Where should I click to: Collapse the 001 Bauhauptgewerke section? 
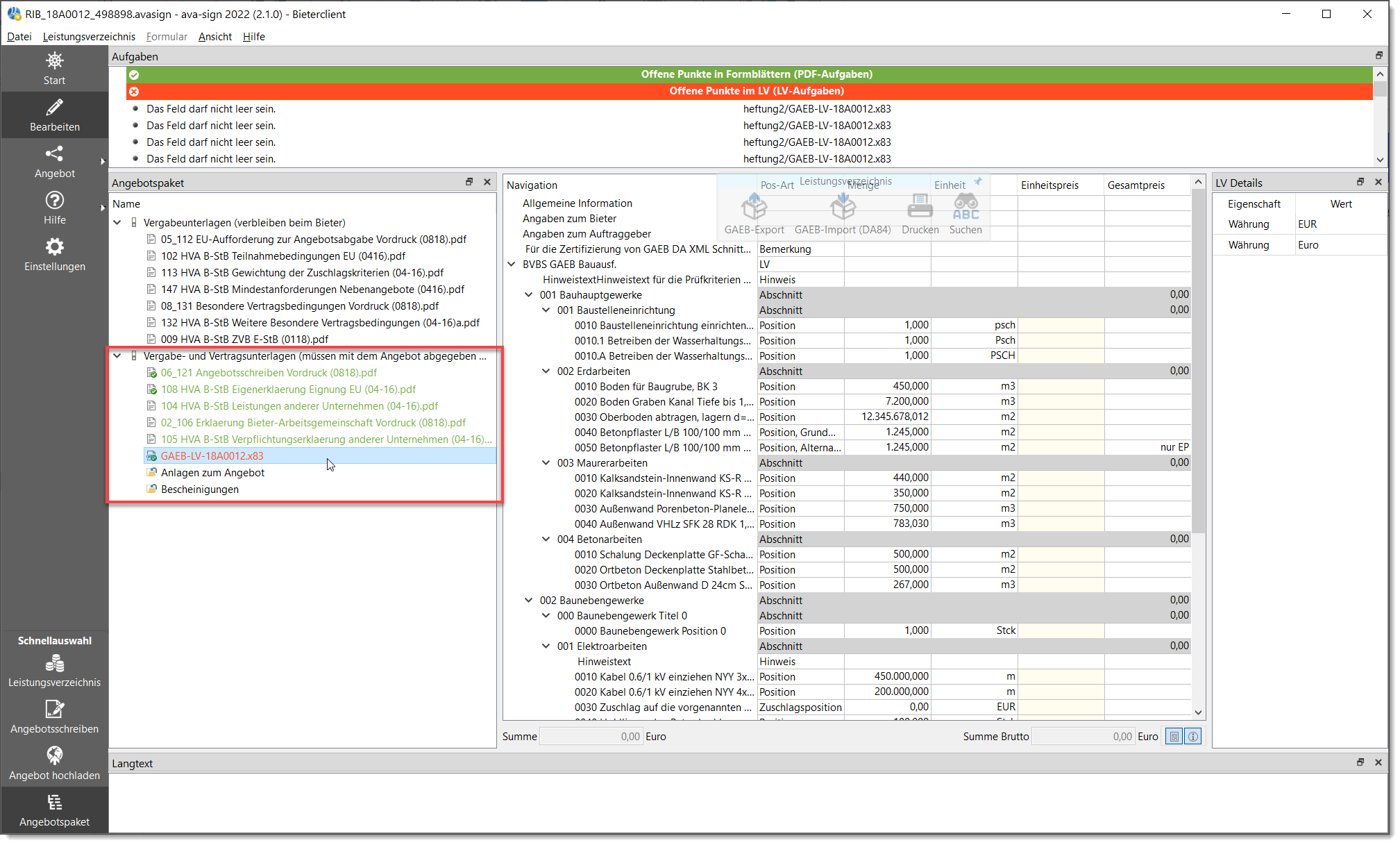pyautogui.click(x=529, y=295)
